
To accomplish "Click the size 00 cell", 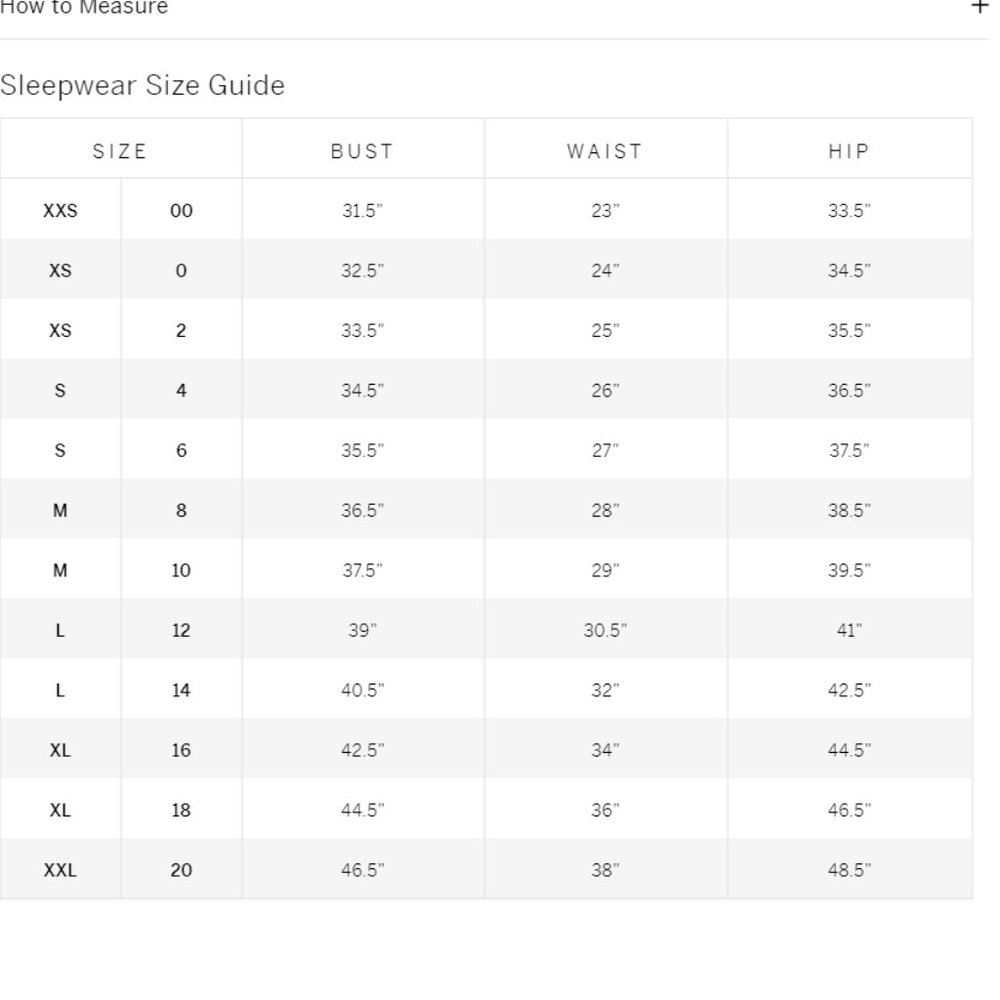I will [x=181, y=210].
